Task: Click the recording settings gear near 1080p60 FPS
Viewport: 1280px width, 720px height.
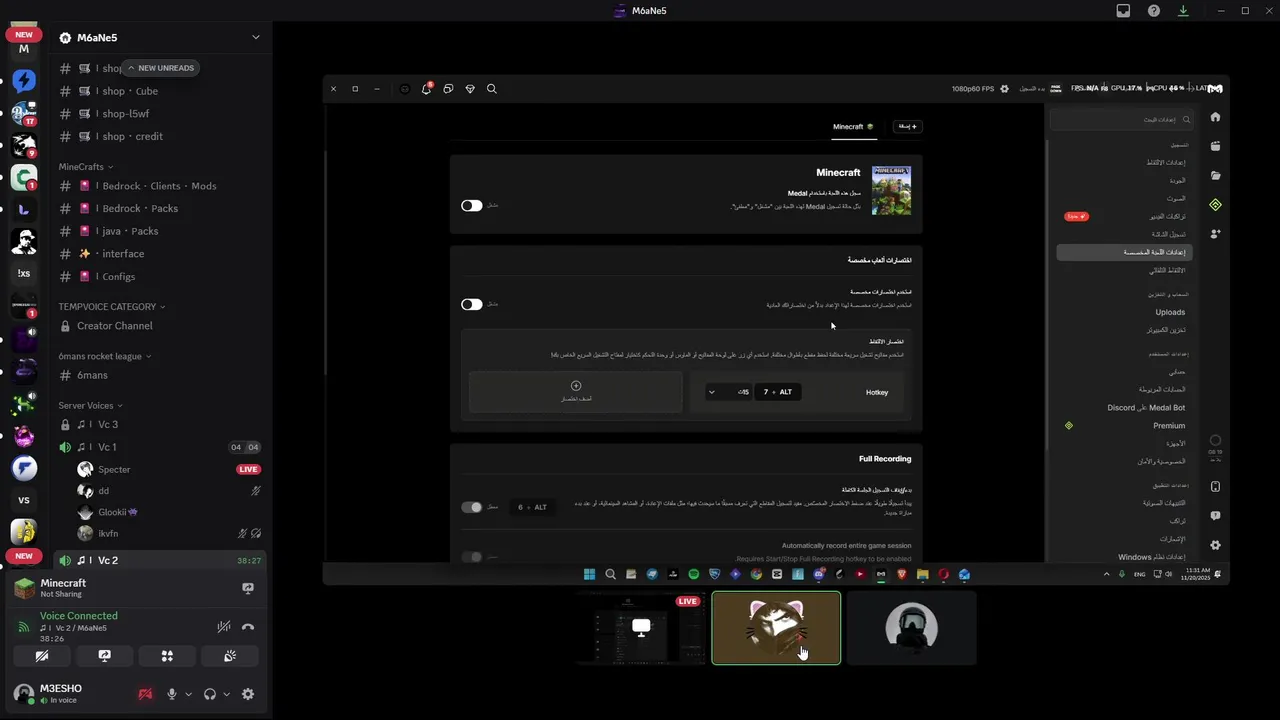Action: (1005, 89)
